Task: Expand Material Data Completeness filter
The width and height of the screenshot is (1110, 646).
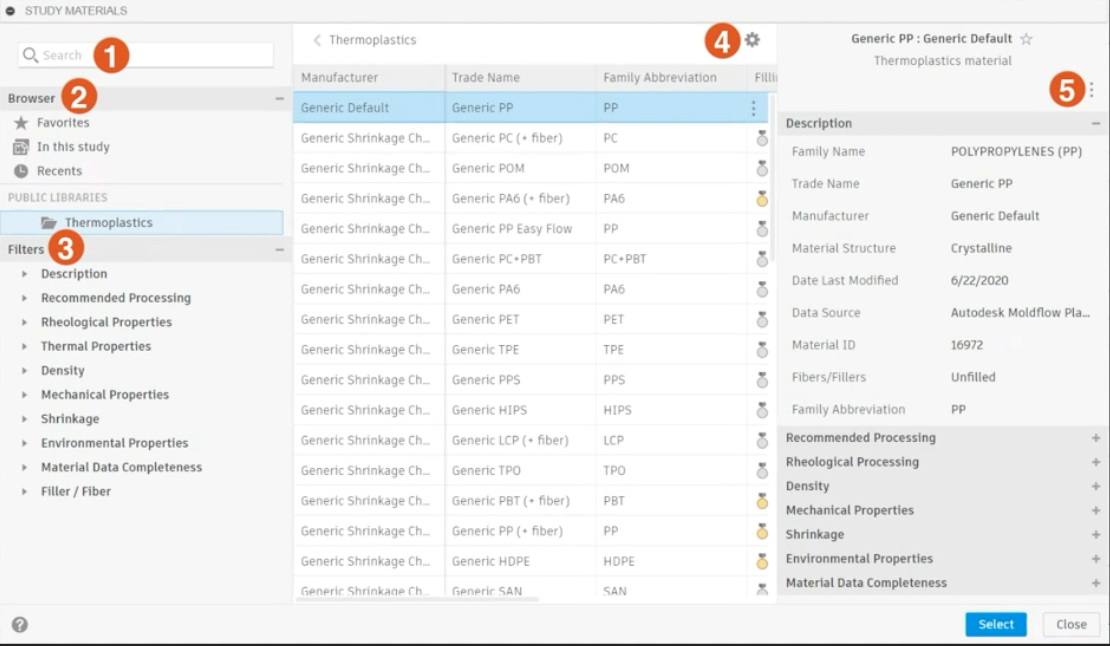Action: click(x=24, y=467)
